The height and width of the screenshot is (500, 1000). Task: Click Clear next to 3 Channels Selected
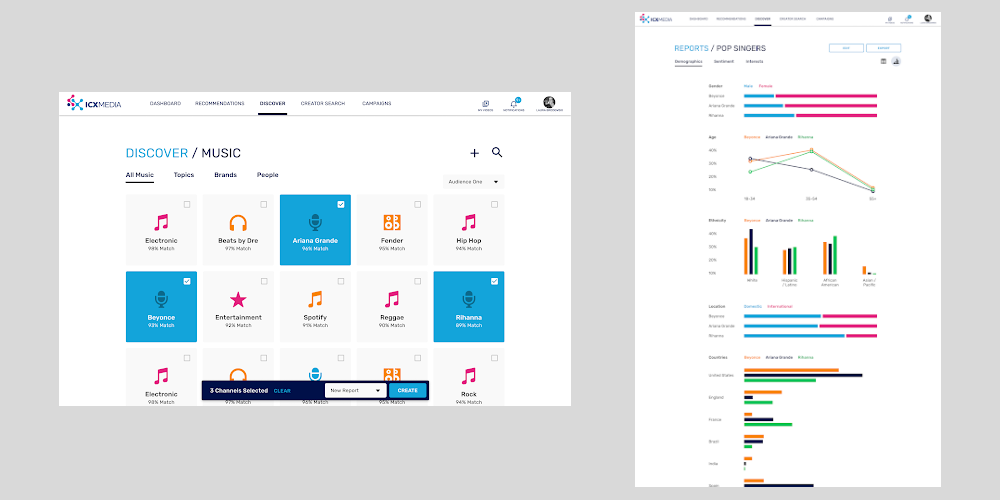point(282,390)
